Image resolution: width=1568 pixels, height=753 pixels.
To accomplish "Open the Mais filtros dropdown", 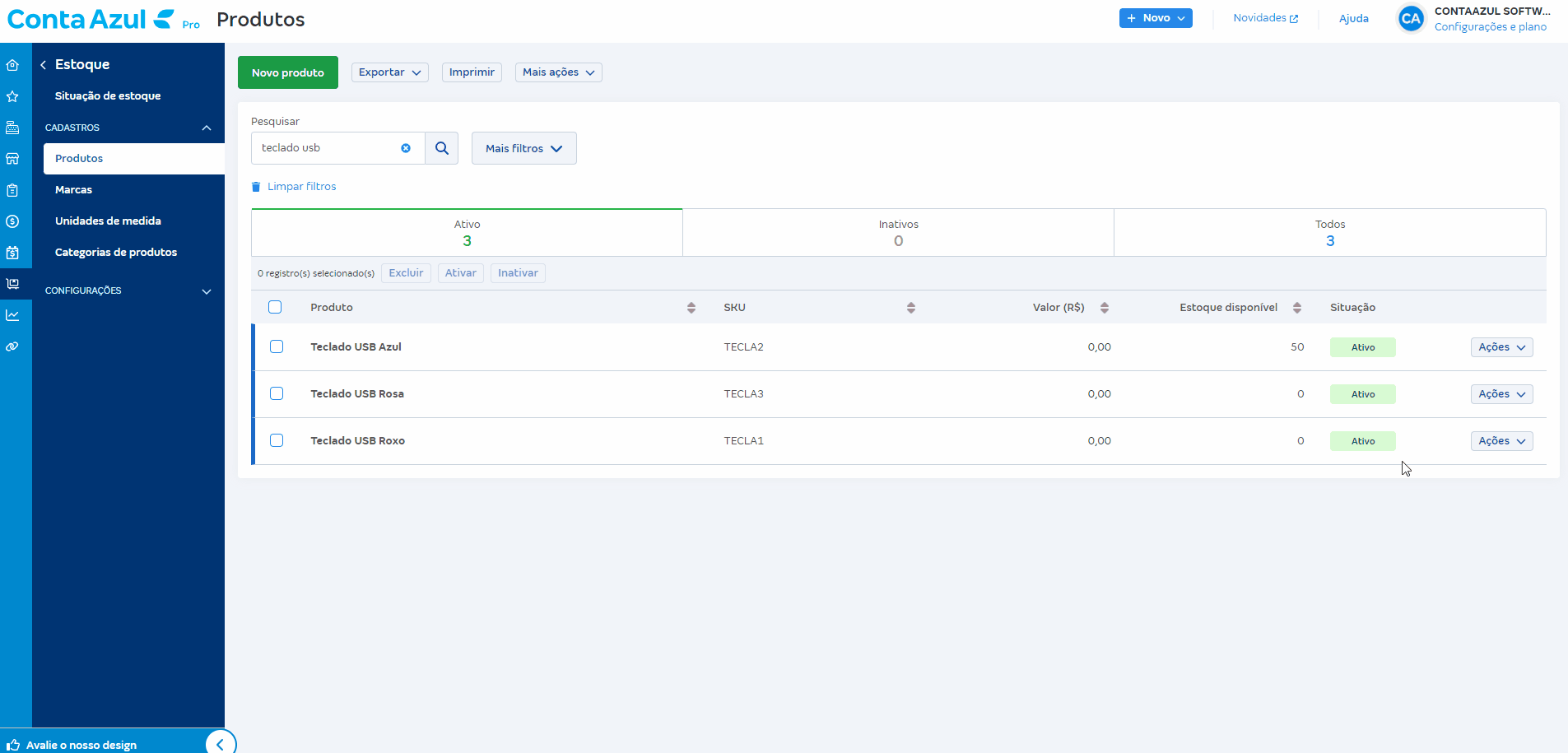I will point(524,148).
